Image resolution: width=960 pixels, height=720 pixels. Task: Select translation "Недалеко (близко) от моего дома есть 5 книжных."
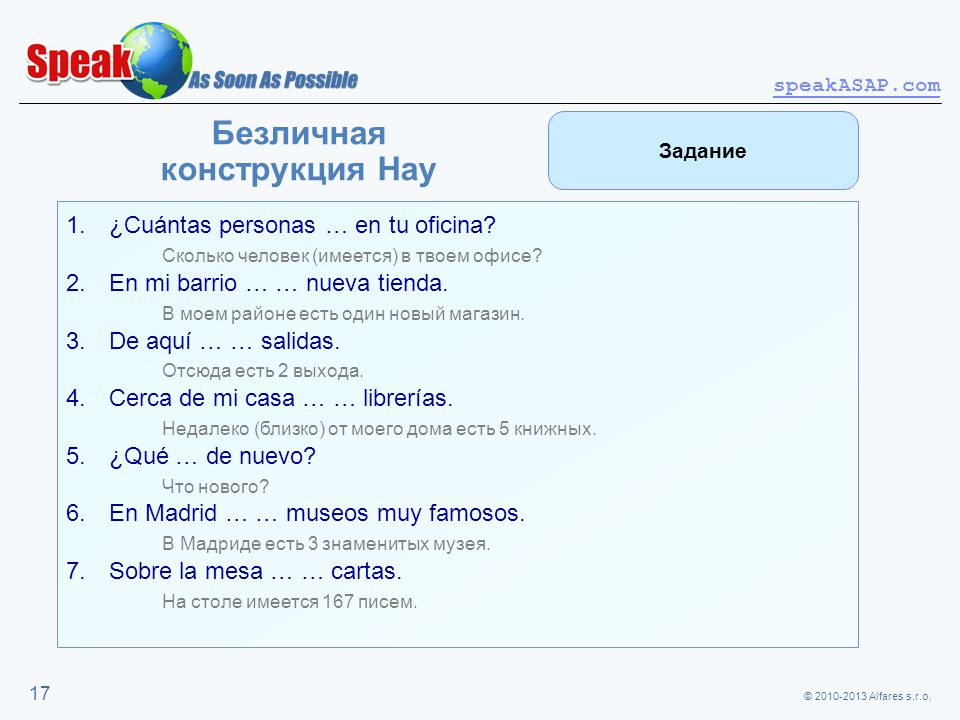coord(379,429)
